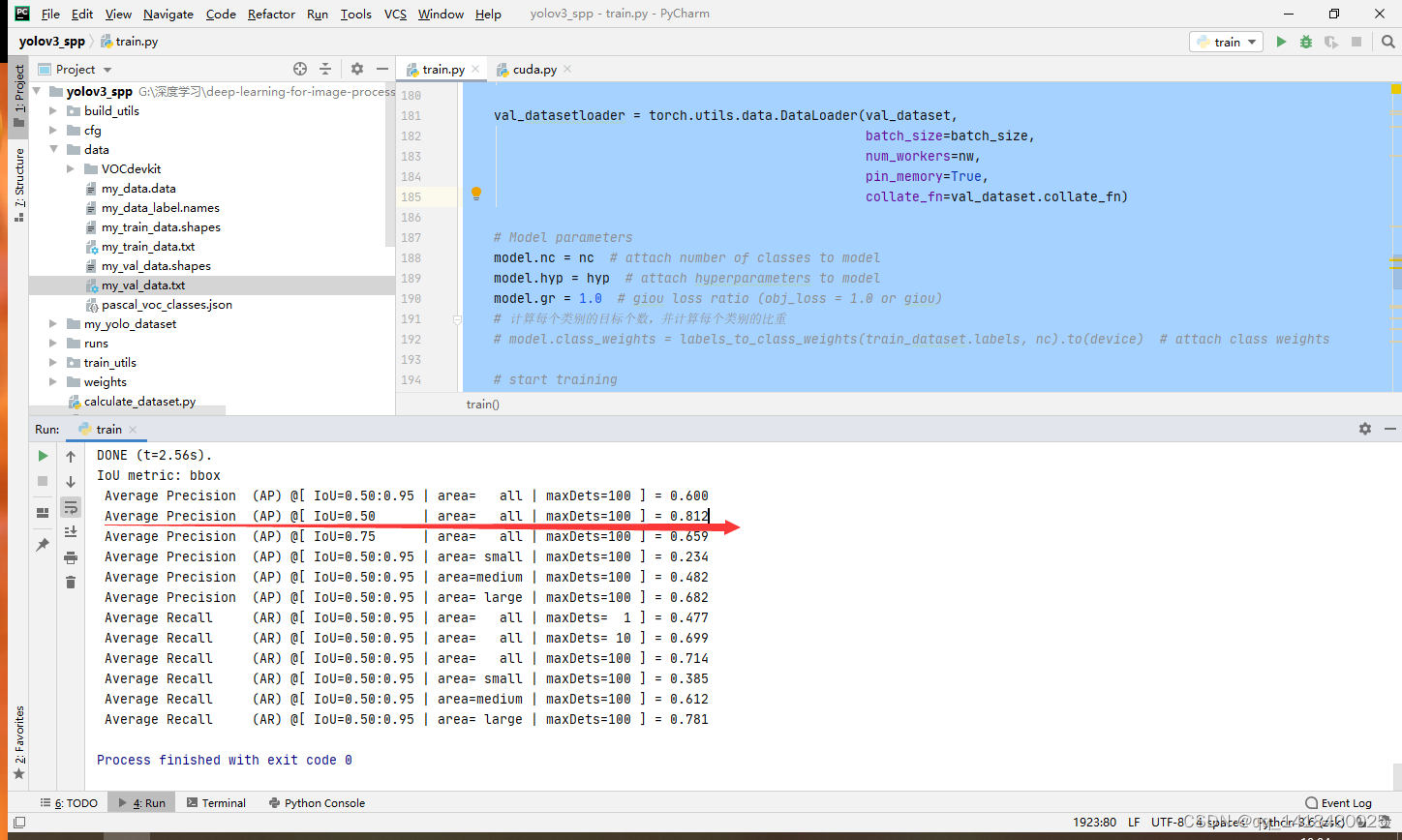The height and width of the screenshot is (840, 1402).
Task: Pin the Run tab with pin icon
Action: pyautogui.click(x=43, y=545)
